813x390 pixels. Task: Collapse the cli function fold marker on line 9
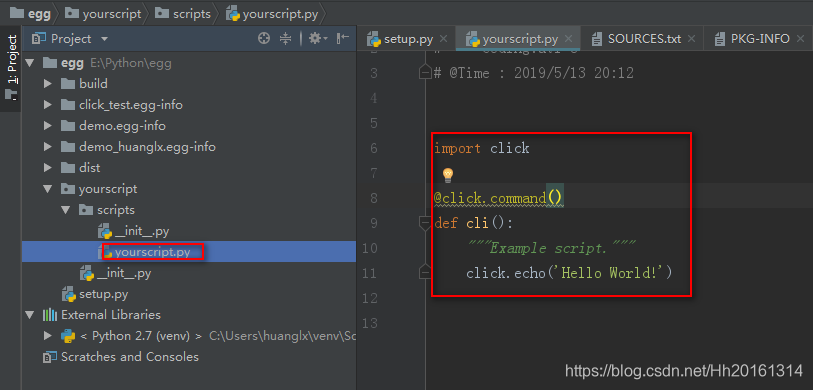point(425,223)
